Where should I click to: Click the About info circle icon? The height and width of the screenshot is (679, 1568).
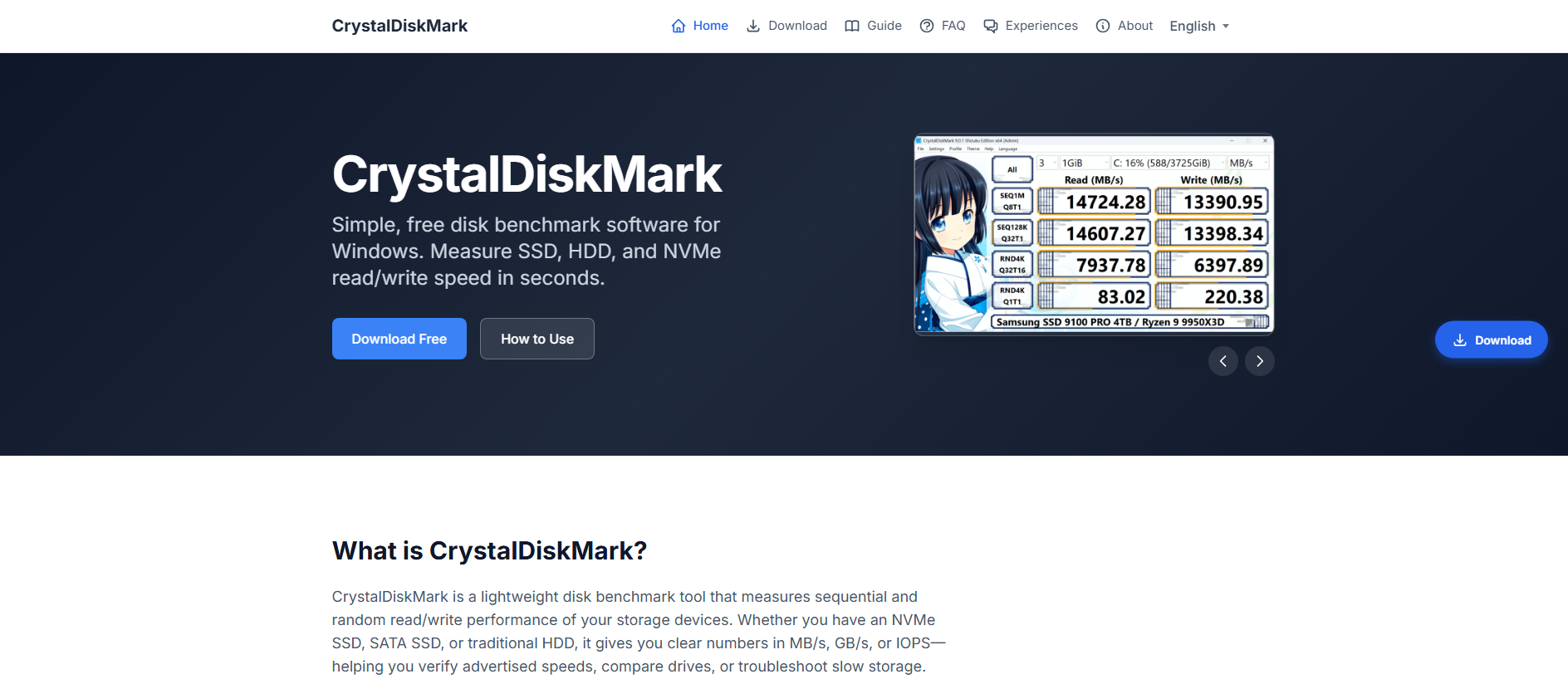coord(1103,26)
